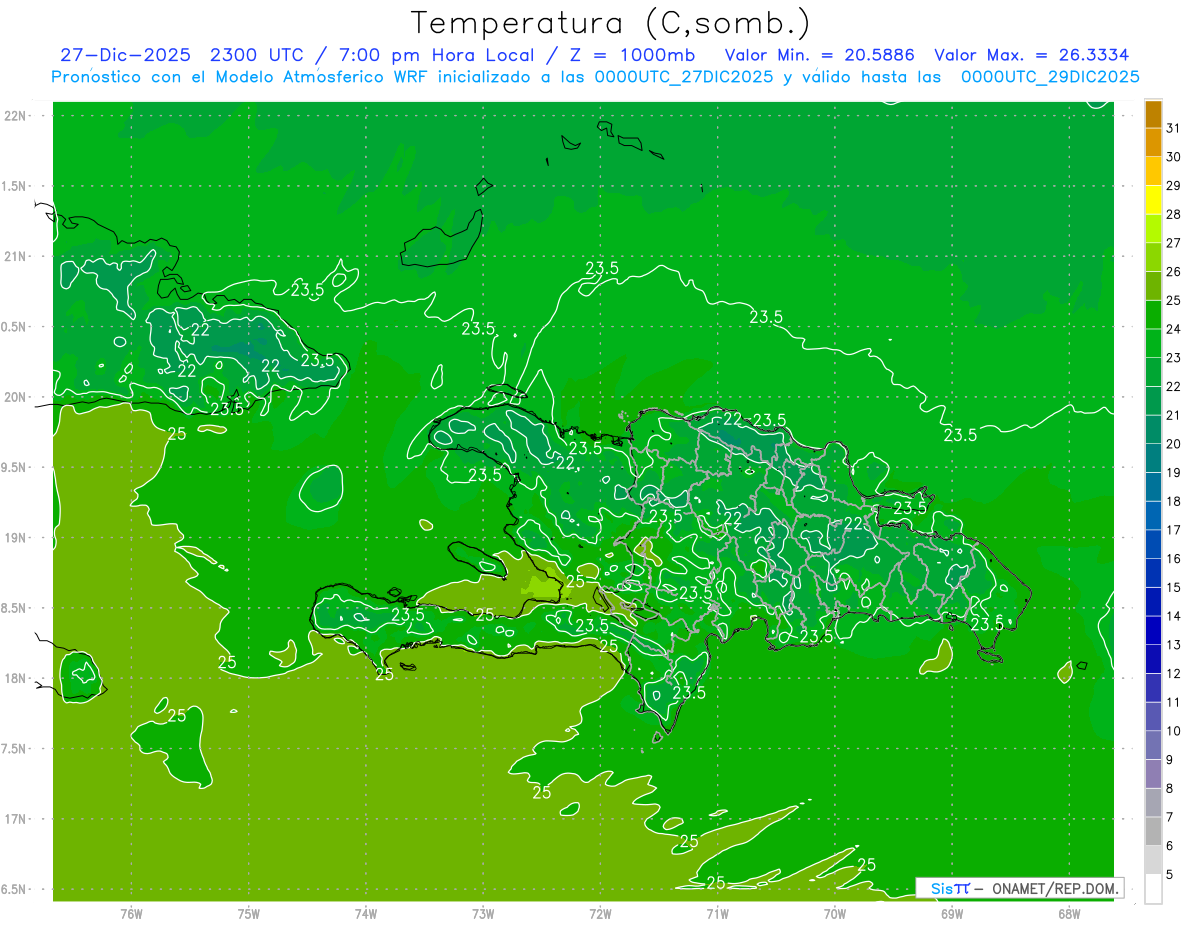Pick the orange legend color above 31
This screenshot has width=1200, height=927.
click(1153, 115)
